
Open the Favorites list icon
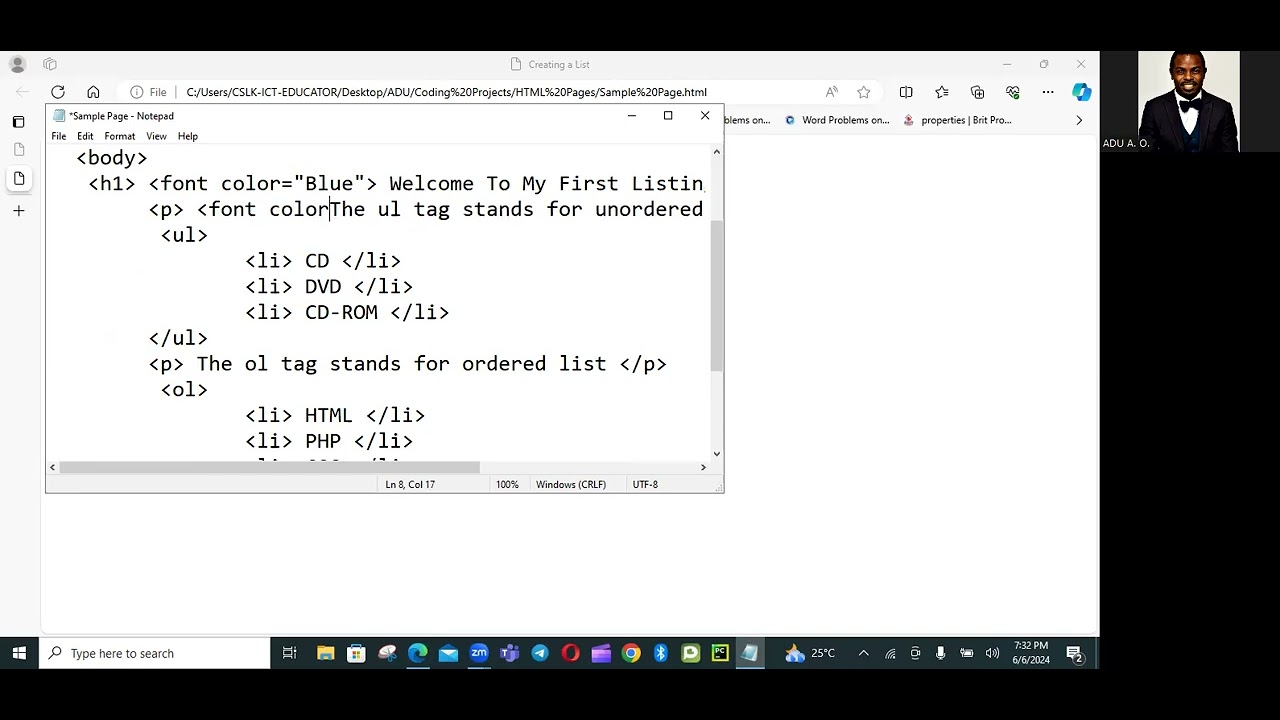tap(942, 92)
